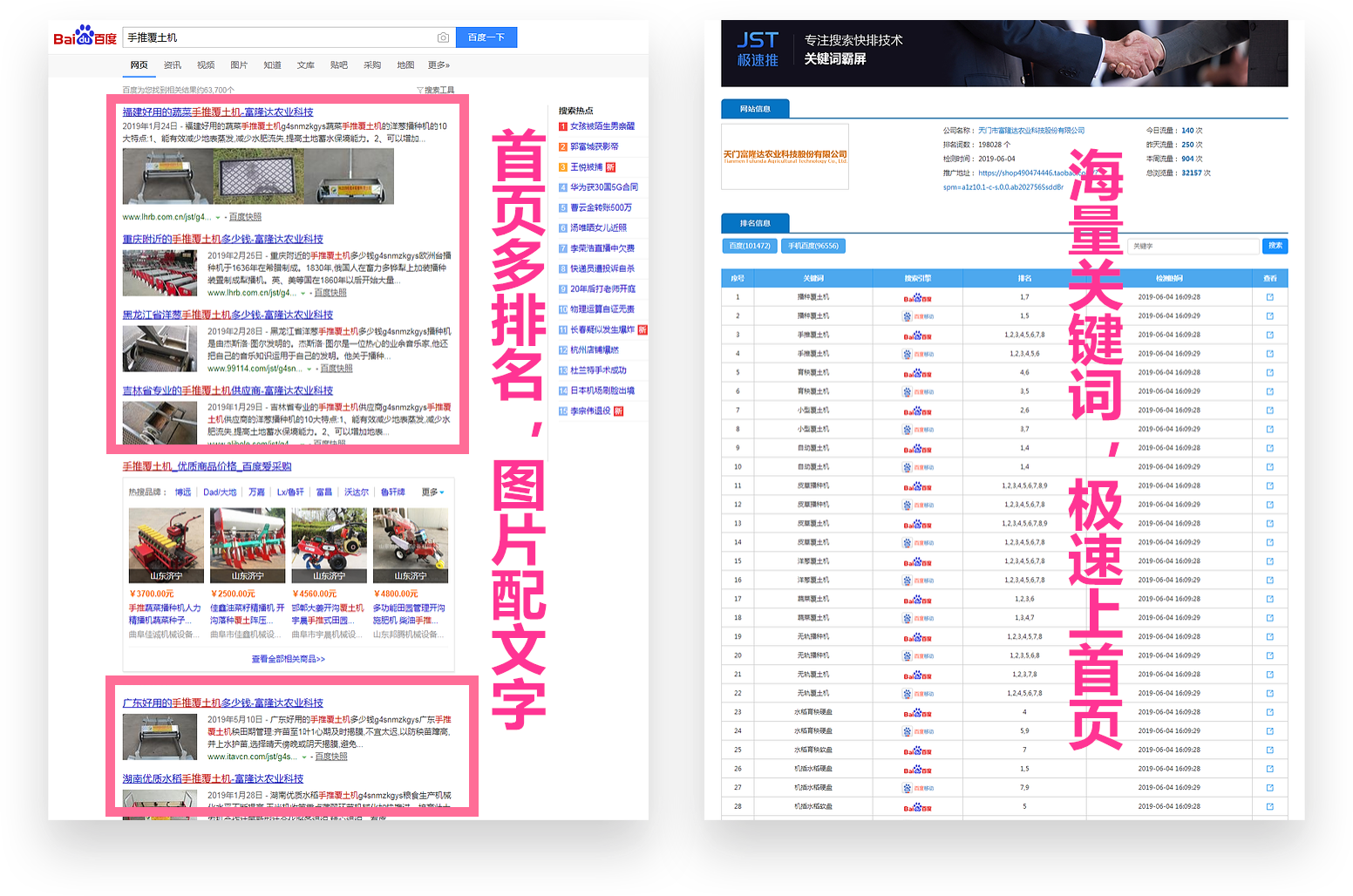Screen dimensions: 1353x896
Task: Click the ¥3700.00元 product image
Action: [166, 546]
